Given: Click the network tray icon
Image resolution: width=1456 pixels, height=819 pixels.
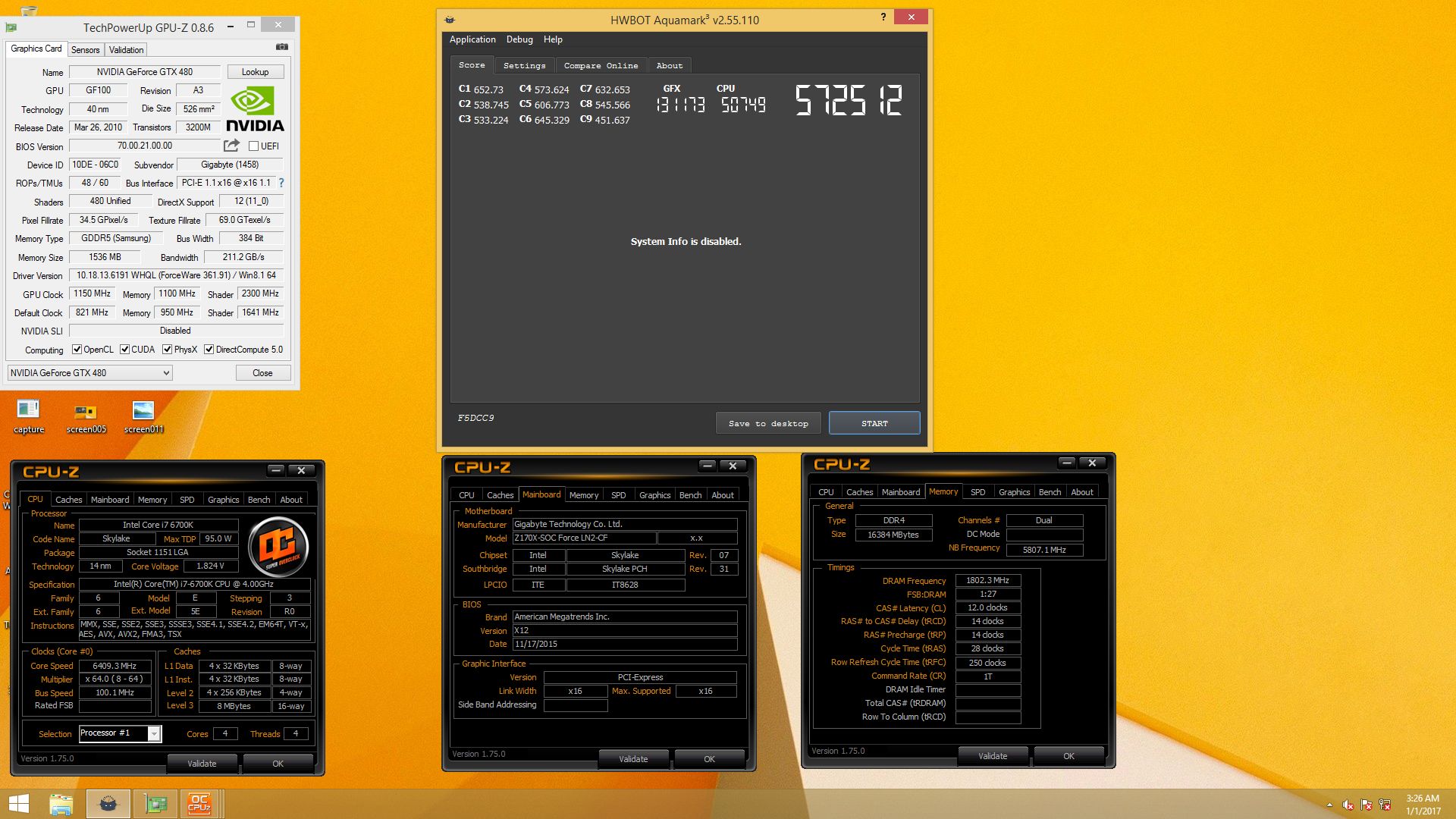Looking at the screenshot, I should point(1385,805).
